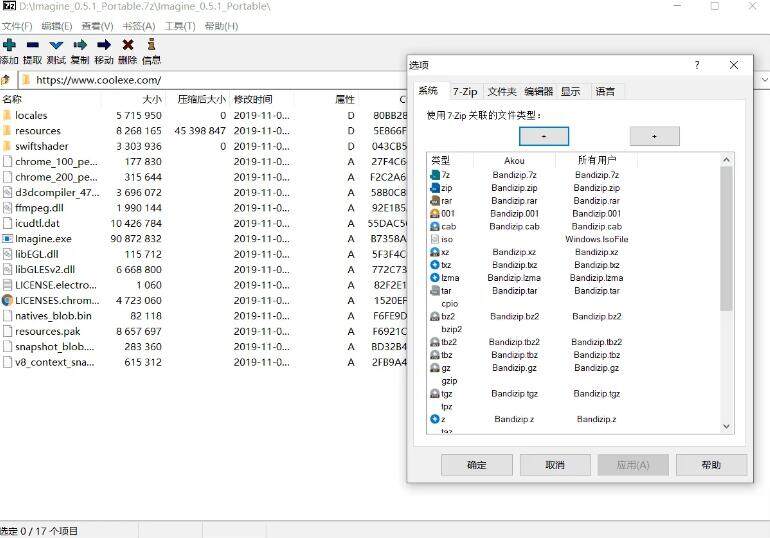Select the LICENSES.chrom... file icon
This screenshot has height=538, width=770.
[x=7, y=300]
